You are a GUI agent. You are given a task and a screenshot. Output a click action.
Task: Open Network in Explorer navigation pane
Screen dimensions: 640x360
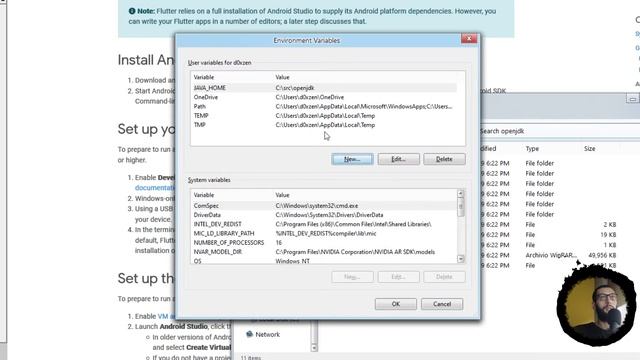click(x=267, y=334)
